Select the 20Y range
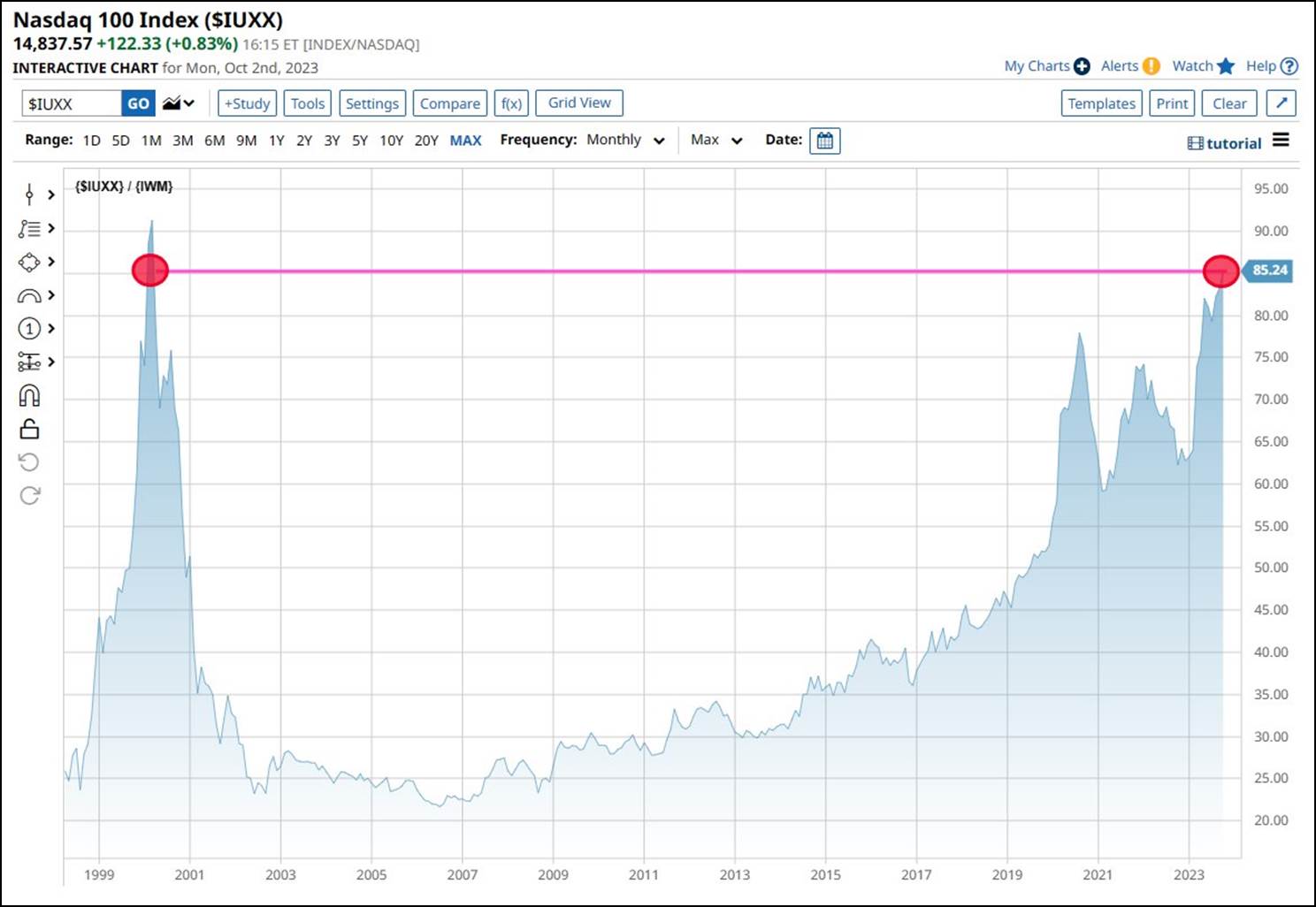 tap(426, 141)
